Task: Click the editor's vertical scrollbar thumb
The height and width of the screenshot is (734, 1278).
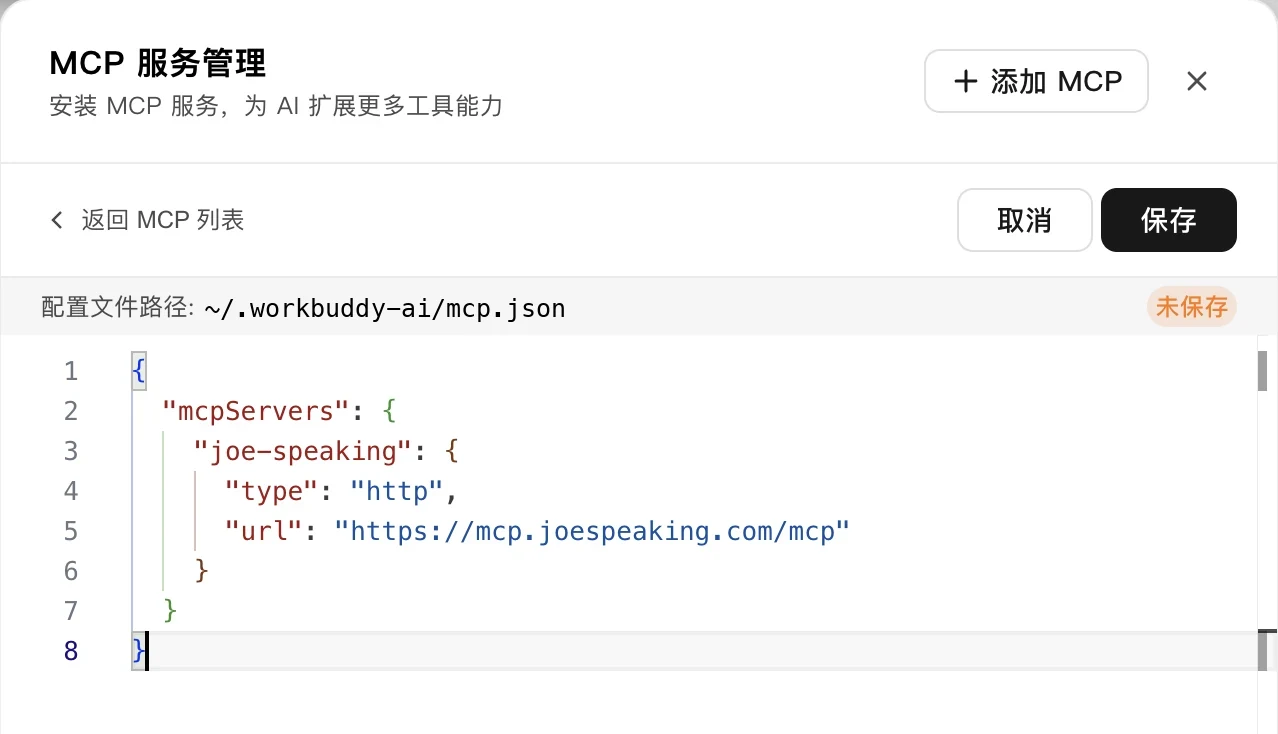Action: (1262, 370)
